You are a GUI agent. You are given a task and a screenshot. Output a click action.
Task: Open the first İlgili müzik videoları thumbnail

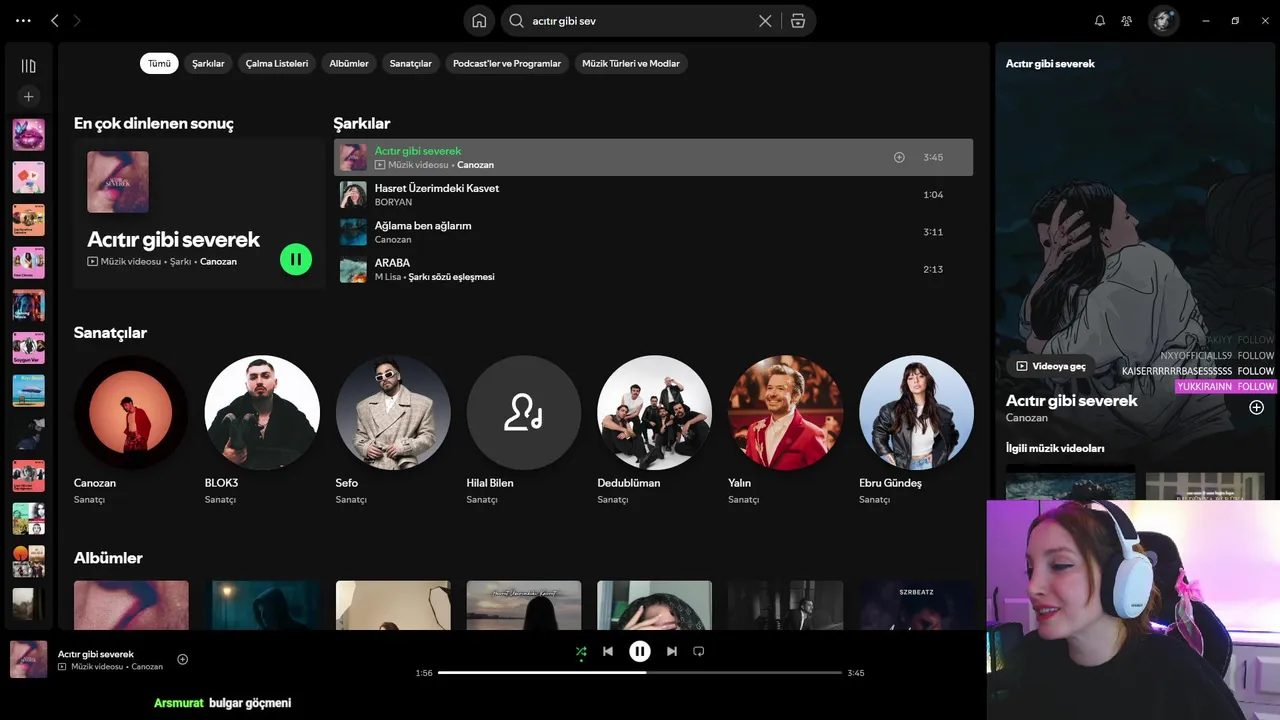(x=1070, y=481)
